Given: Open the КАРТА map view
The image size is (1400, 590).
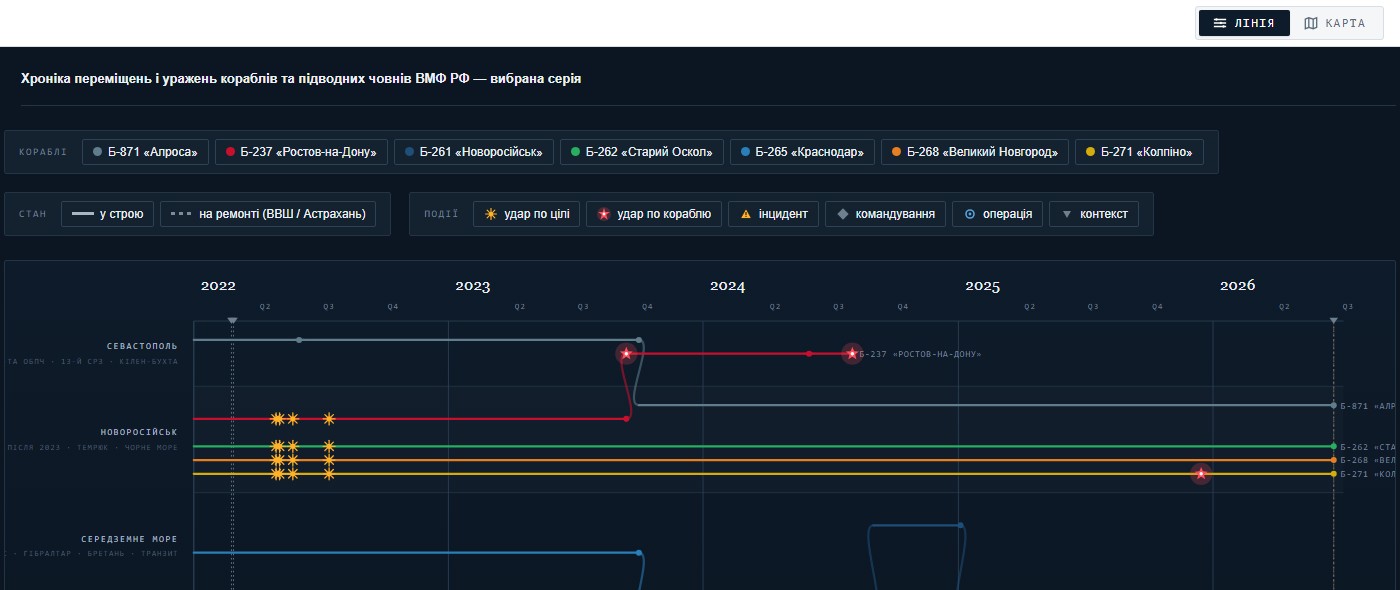Looking at the screenshot, I should point(1335,23).
